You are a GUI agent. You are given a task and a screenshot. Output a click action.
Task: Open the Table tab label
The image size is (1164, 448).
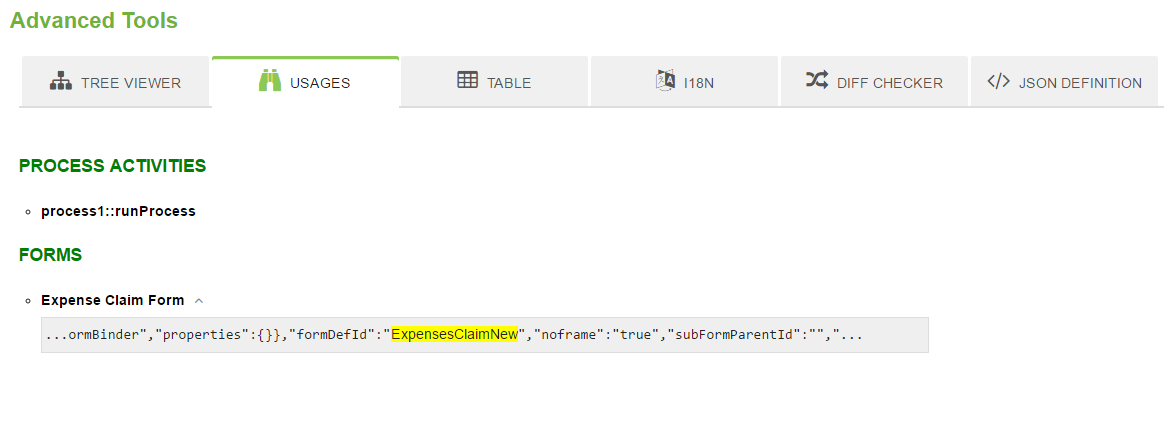coord(509,83)
